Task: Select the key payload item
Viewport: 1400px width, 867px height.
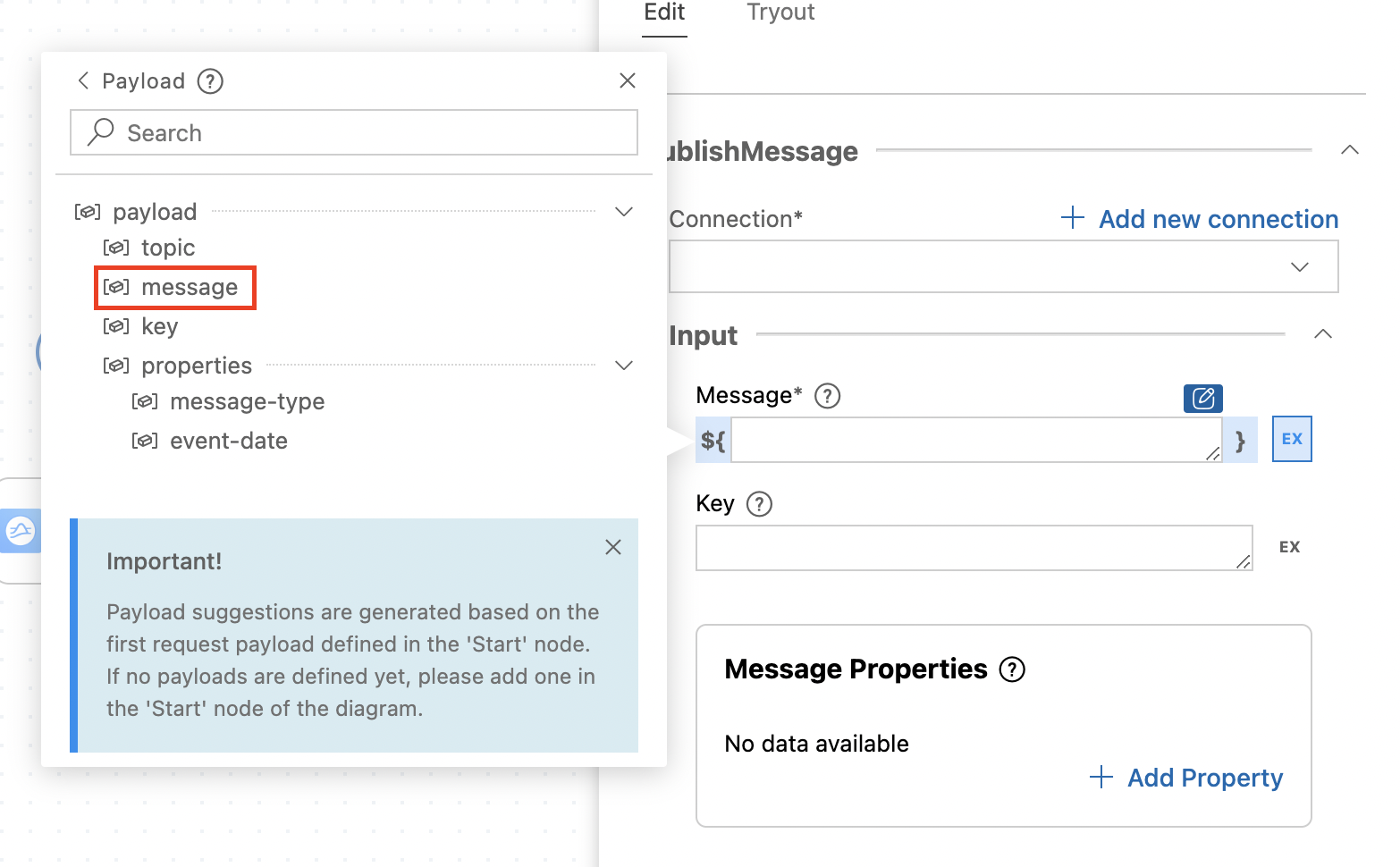Action: 159,326
